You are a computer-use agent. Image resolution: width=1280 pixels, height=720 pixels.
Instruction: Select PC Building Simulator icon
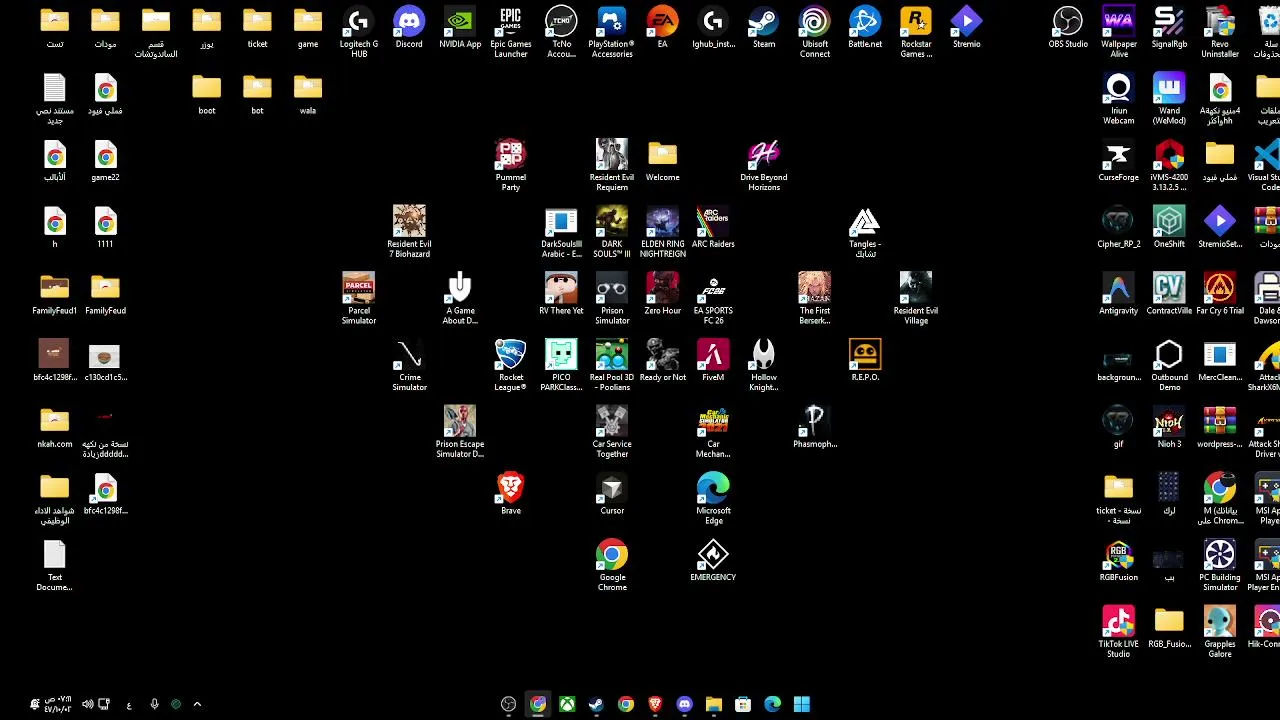[1220, 565]
